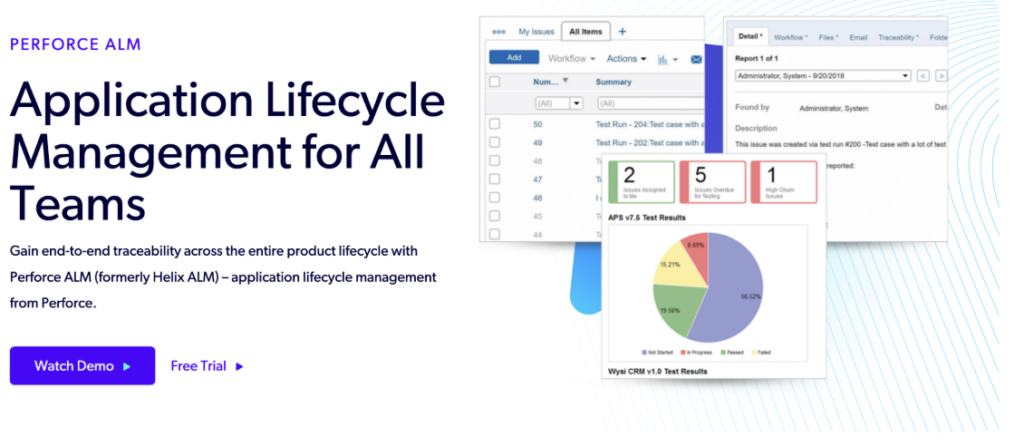Click the sort arrow on Number column
The image size is (1024, 446).
coord(566,81)
